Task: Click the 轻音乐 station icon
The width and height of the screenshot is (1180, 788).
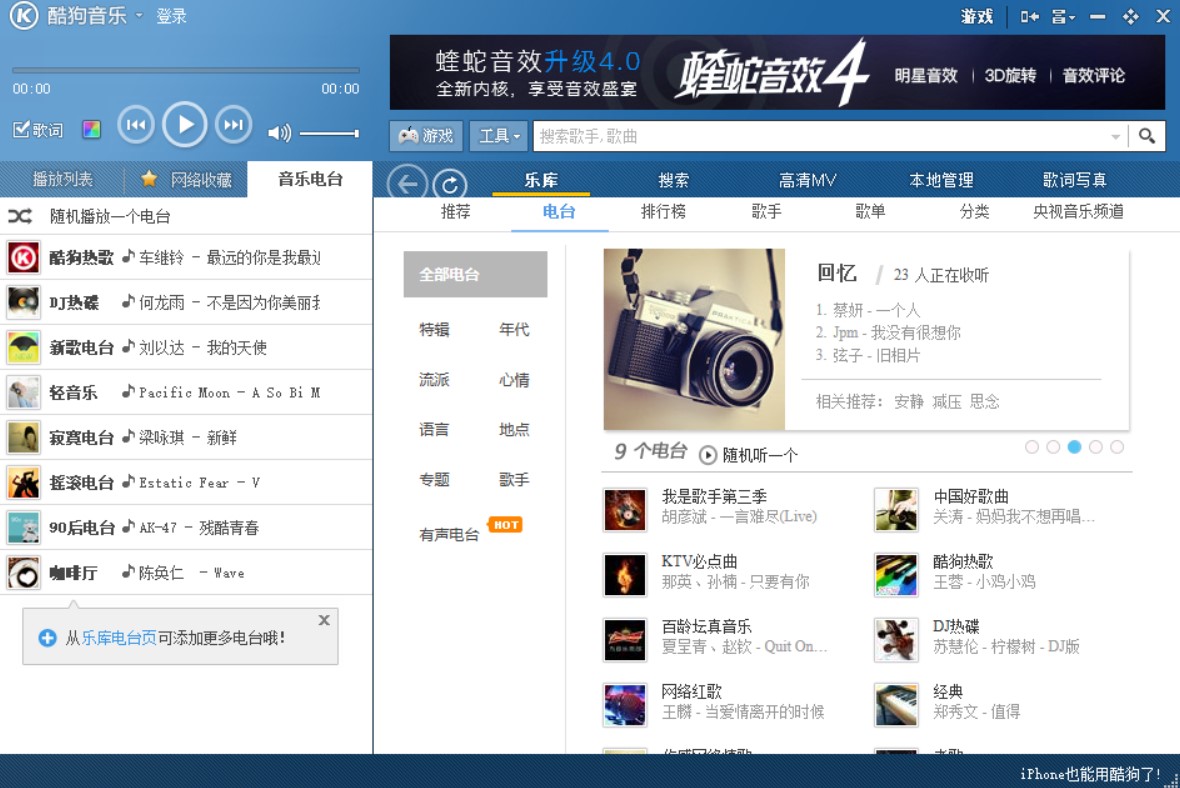Action: [x=23, y=392]
